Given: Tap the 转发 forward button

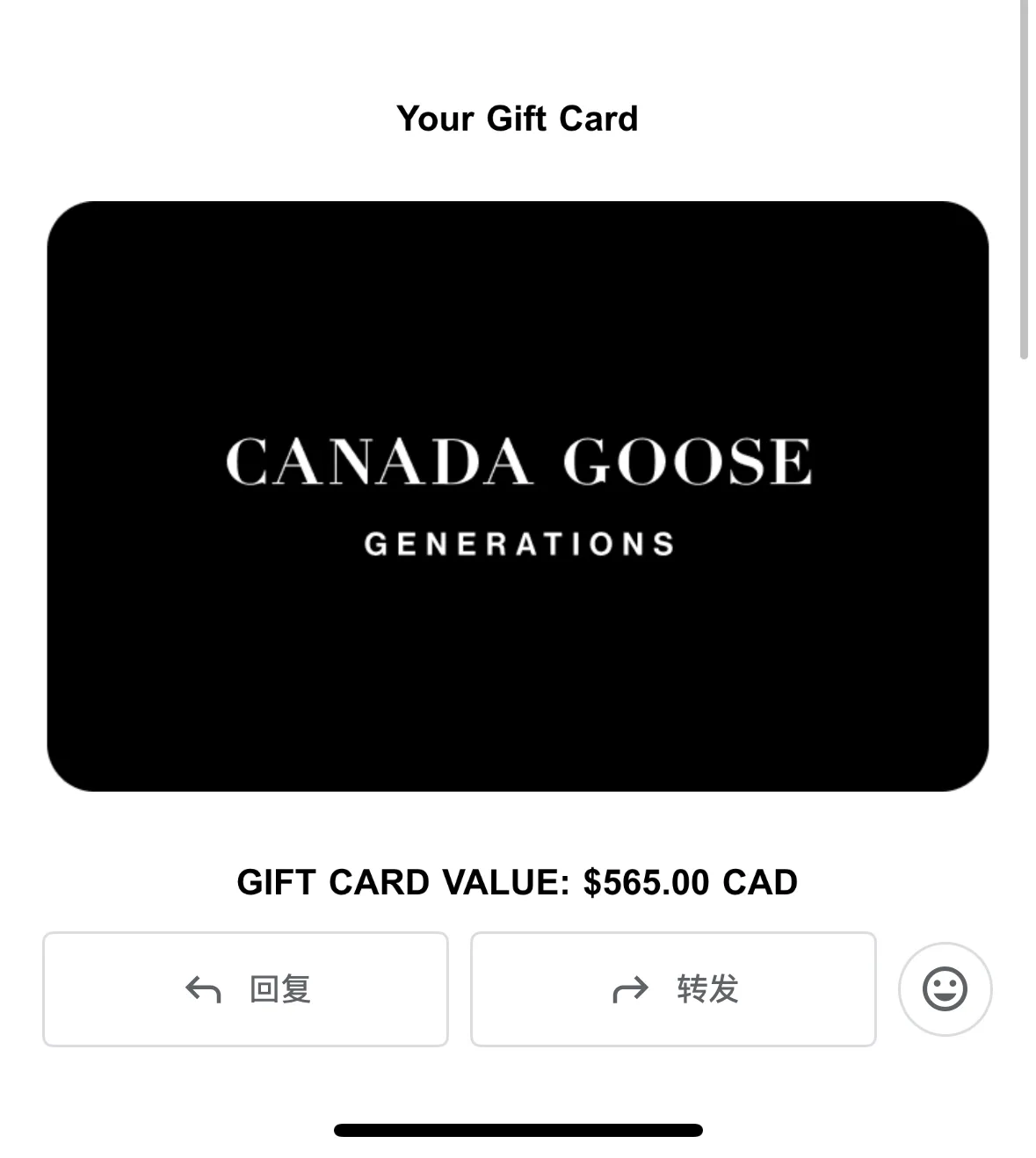Looking at the screenshot, I should pyautogui.click(x=673, y=989).
